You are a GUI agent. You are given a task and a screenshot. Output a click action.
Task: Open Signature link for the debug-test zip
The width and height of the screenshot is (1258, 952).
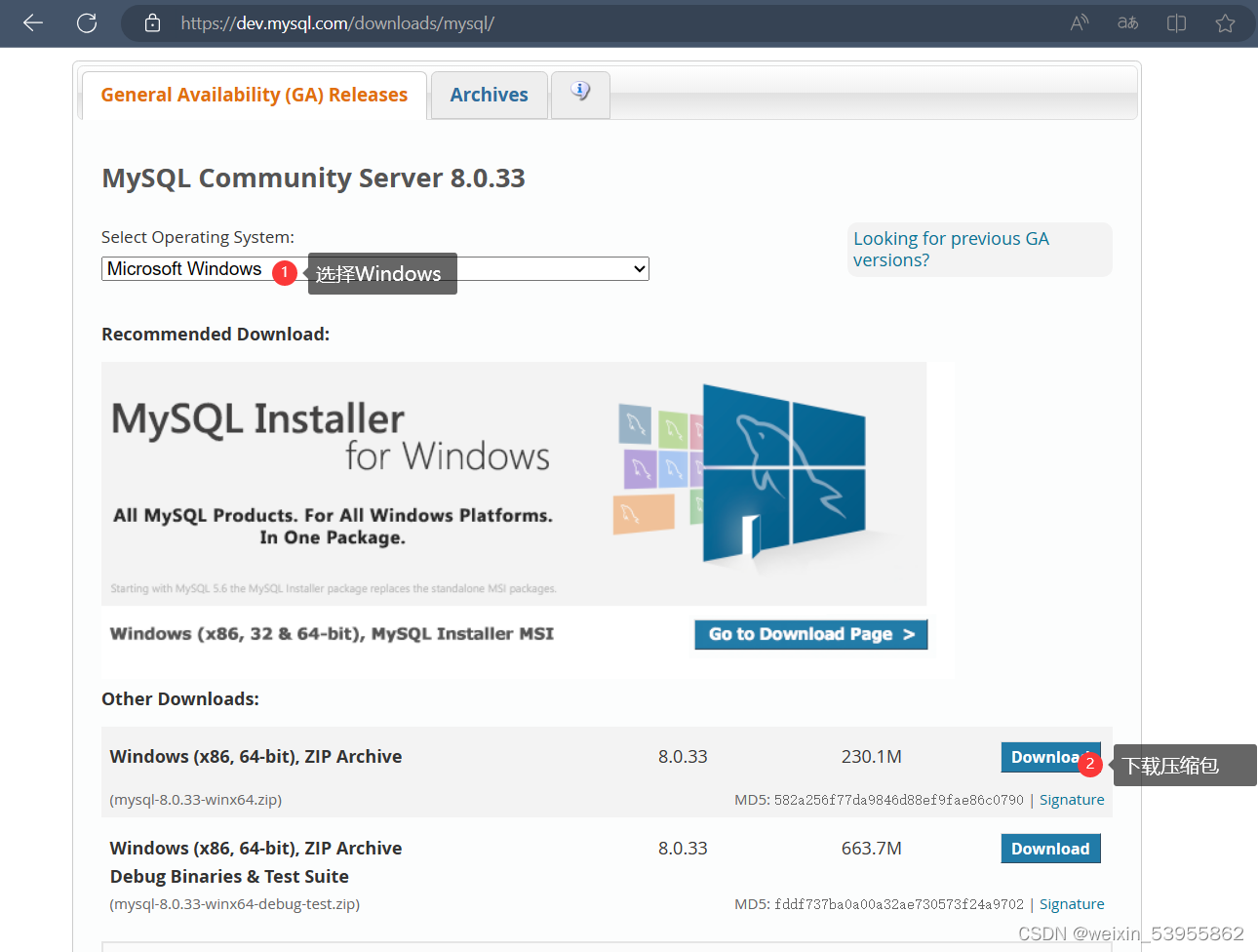(1072, 904)
